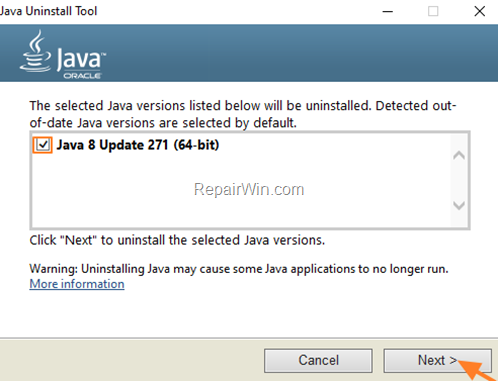This screenshot has width=498, height=381.
Task: Click the uninstall warning text
Action: coord(239,269)
